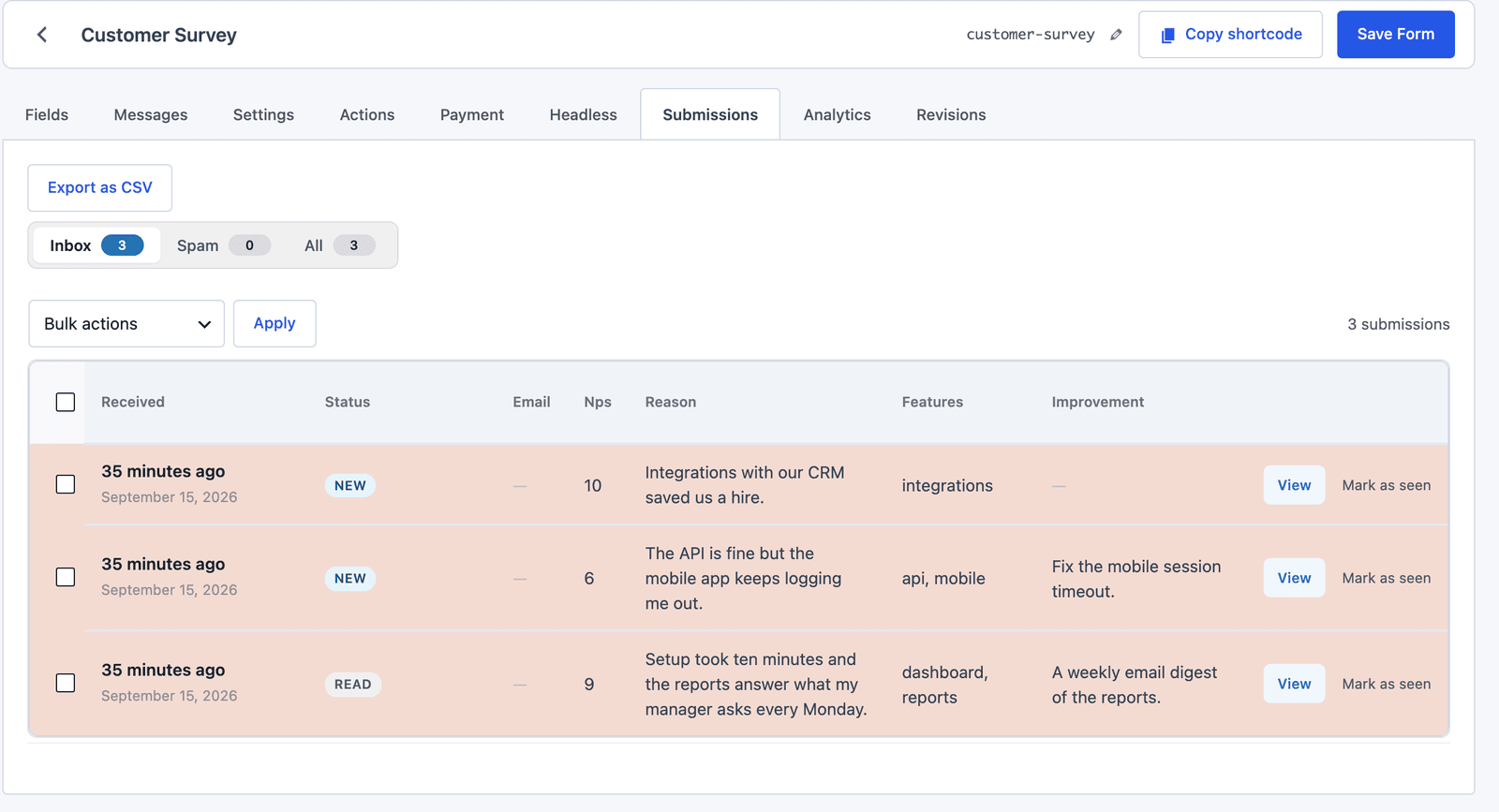The width and height of the screenshot is (1499, 812).
Task: View the weekly email digest submission
Action: click(1294, 684)
